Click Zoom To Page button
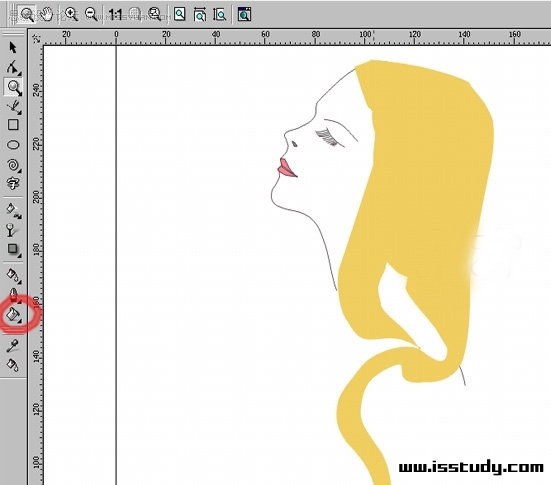Screen dimensions: 551x485 pos(180,14)
